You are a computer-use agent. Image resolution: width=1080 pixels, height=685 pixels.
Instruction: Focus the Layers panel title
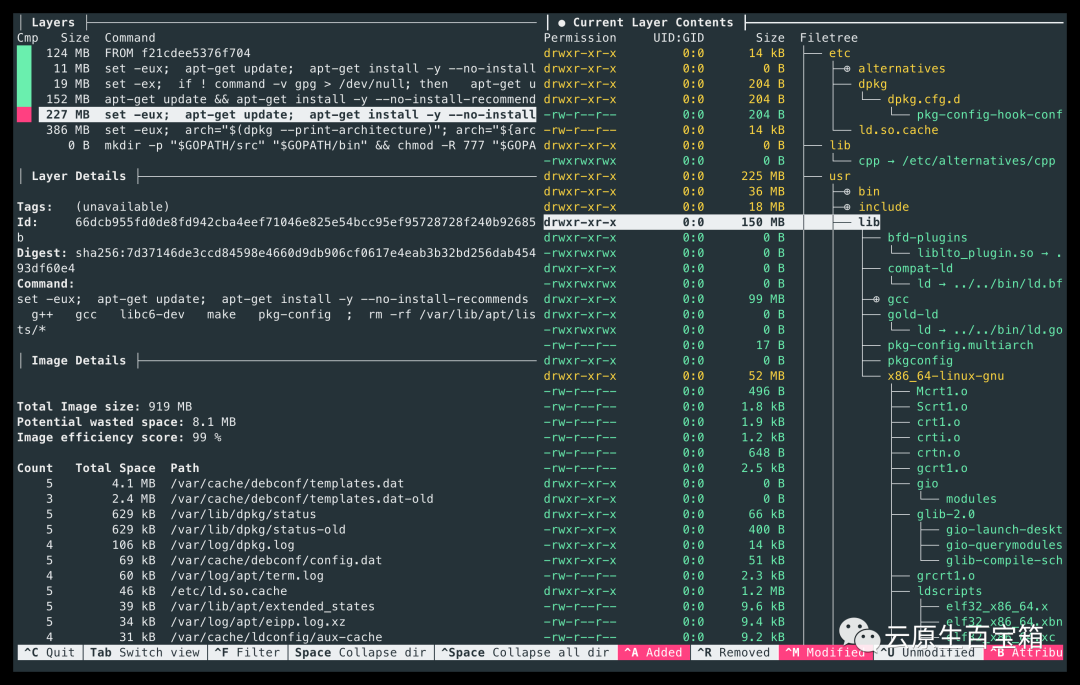pos(53,23)
